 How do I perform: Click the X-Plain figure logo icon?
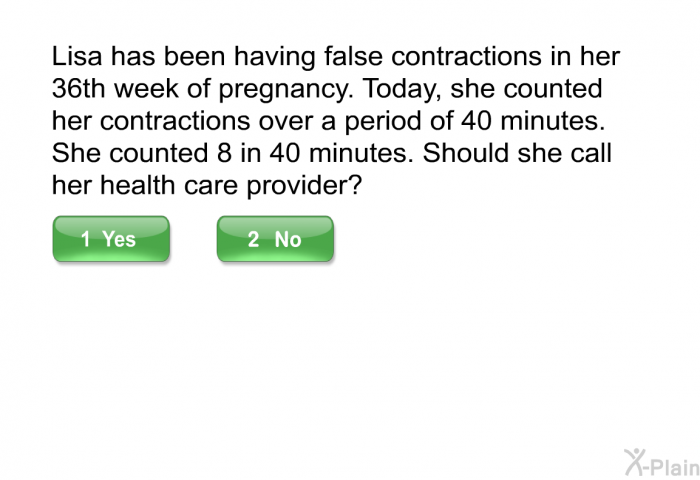[x=634, y=462]
